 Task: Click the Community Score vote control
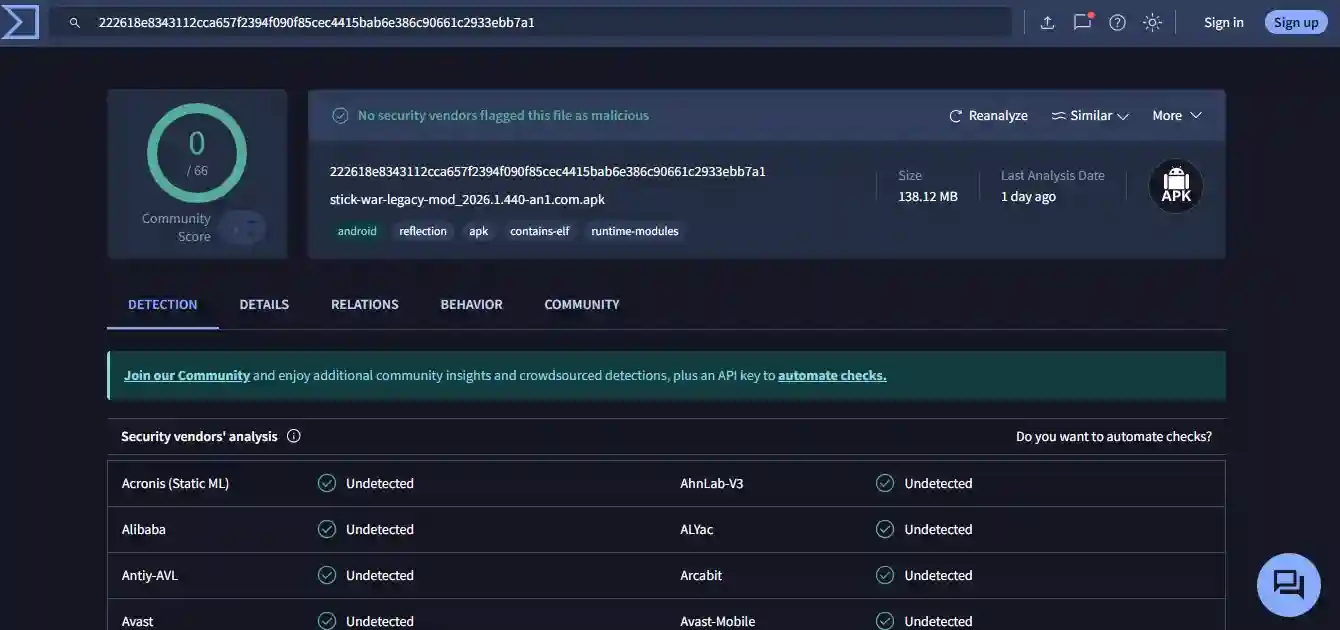click(243, 228)
